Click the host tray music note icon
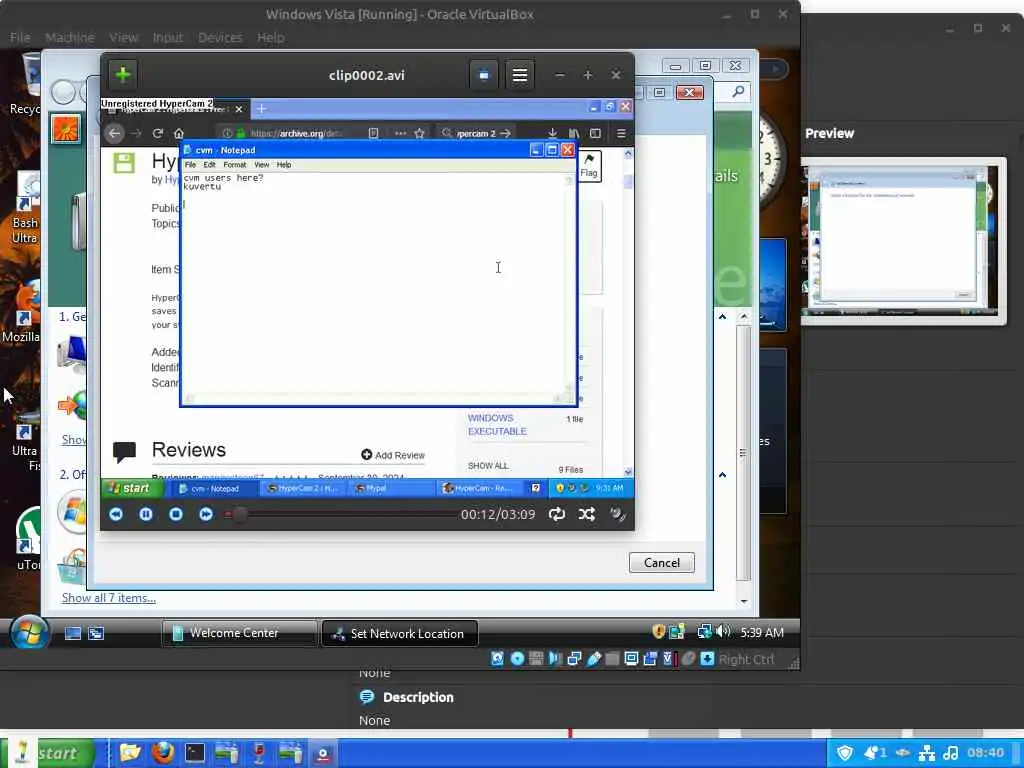Screen dimensions: 1024x768 [x=952, y=753]
